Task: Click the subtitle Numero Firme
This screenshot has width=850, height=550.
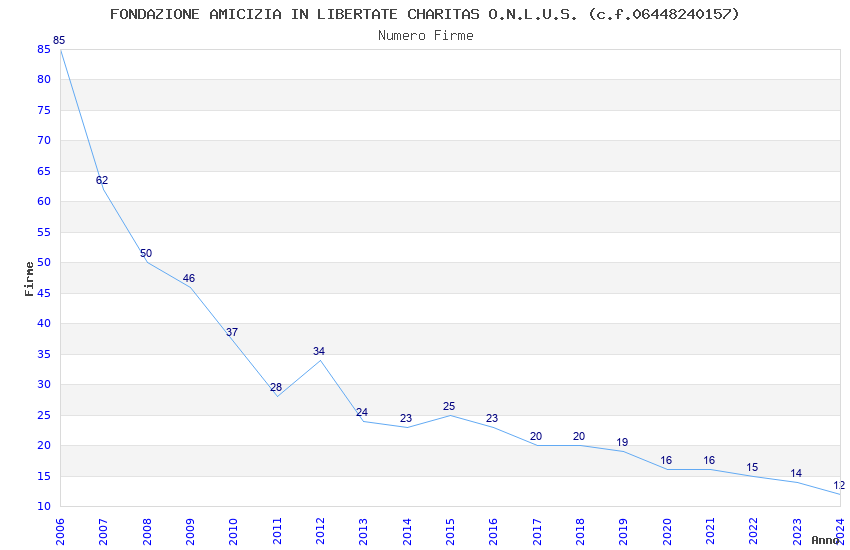Action: click(426, 36)
